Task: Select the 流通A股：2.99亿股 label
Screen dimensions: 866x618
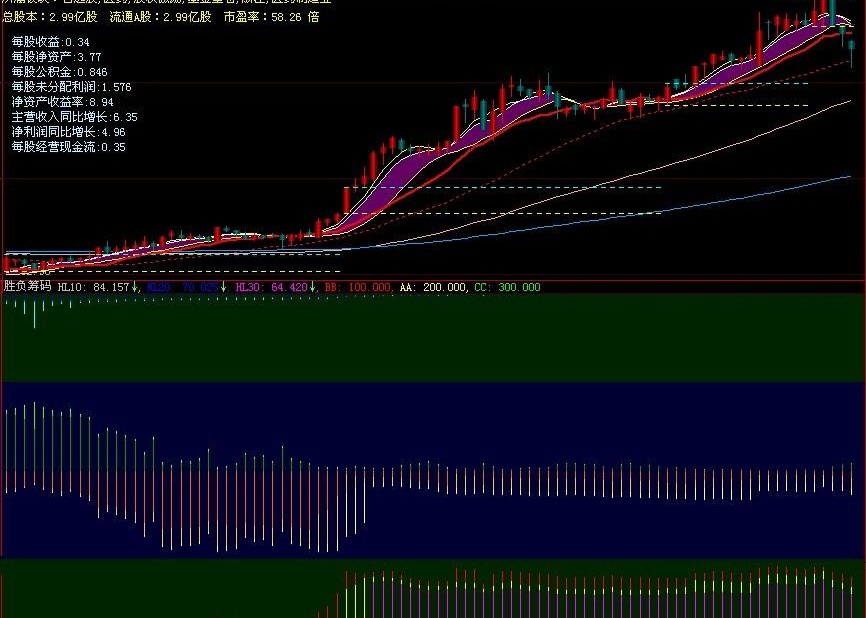Action: [161, 17]
